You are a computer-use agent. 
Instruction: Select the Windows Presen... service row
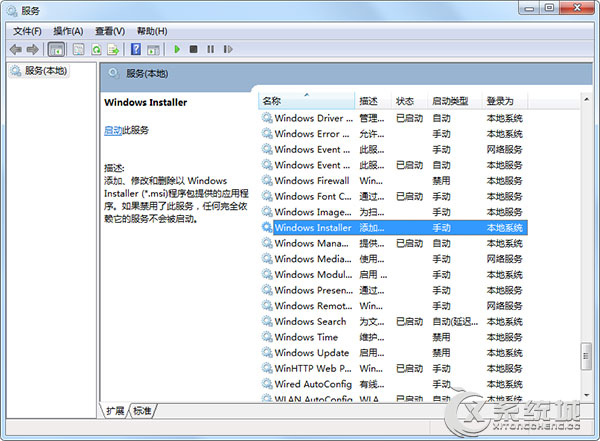click(x=393, y=290)
